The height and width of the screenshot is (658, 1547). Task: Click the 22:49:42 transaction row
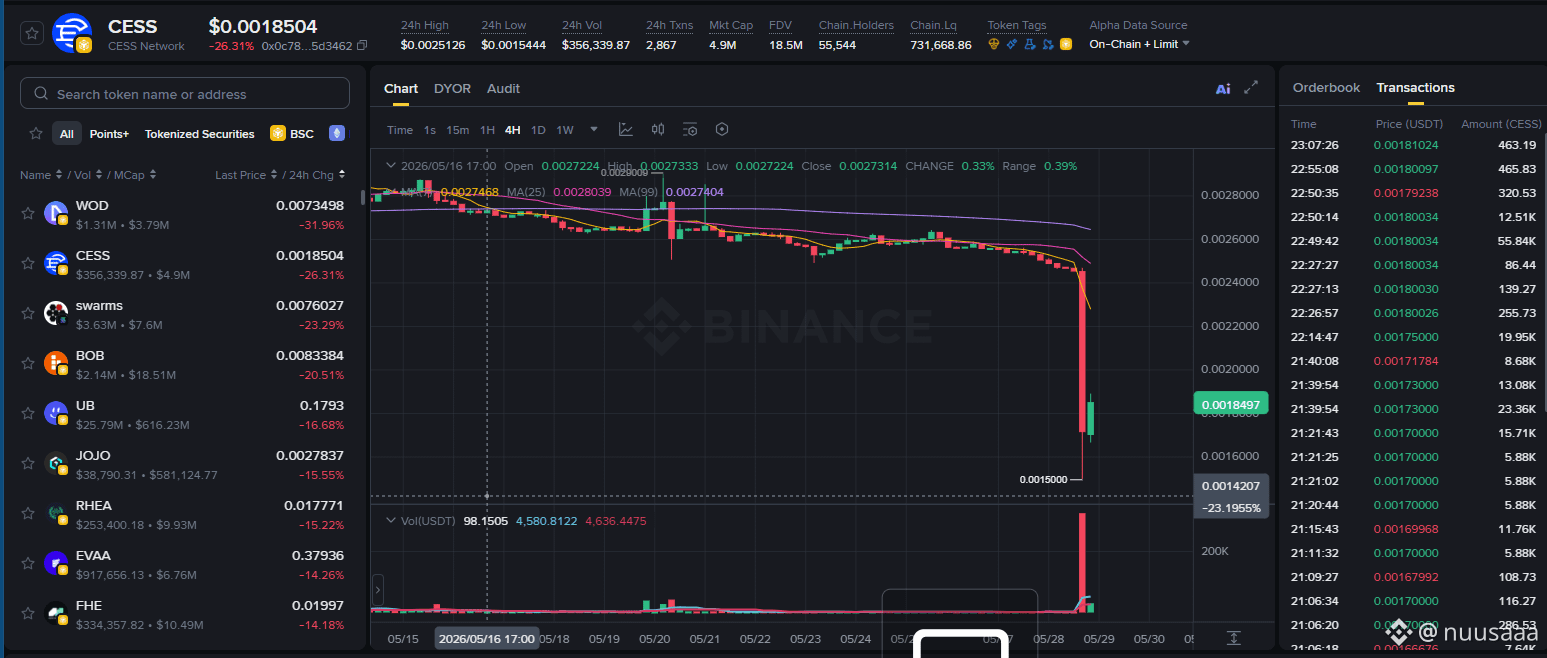tap(1416, 241)
